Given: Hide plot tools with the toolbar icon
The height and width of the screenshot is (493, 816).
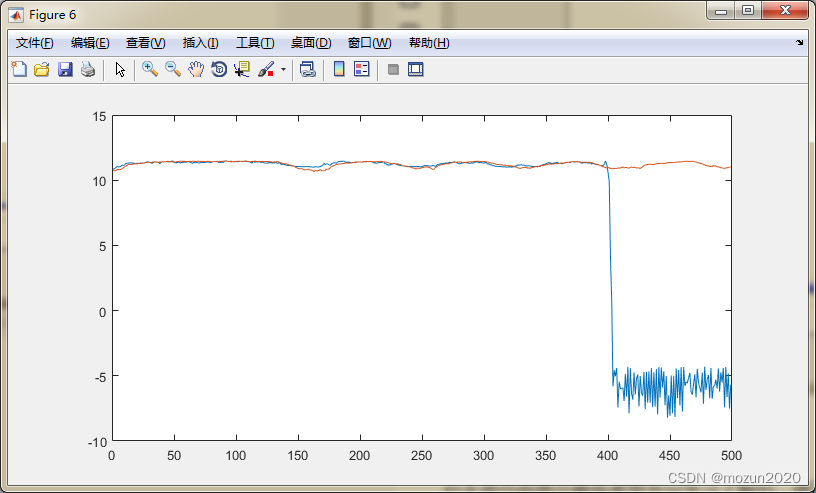Looking at the screenshot, I should pyautogui.click(x=393, y=69).
